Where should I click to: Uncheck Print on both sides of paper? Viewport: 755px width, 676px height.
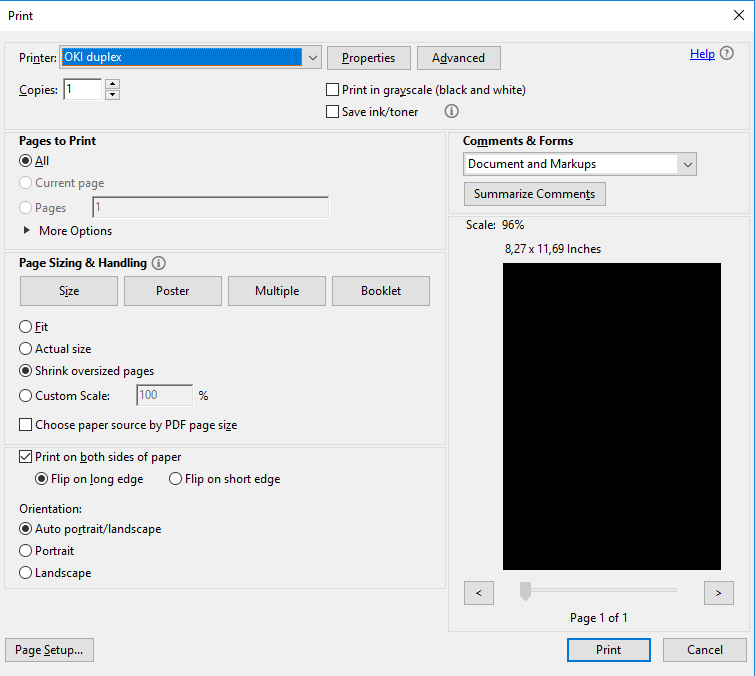tap(26, 456)
